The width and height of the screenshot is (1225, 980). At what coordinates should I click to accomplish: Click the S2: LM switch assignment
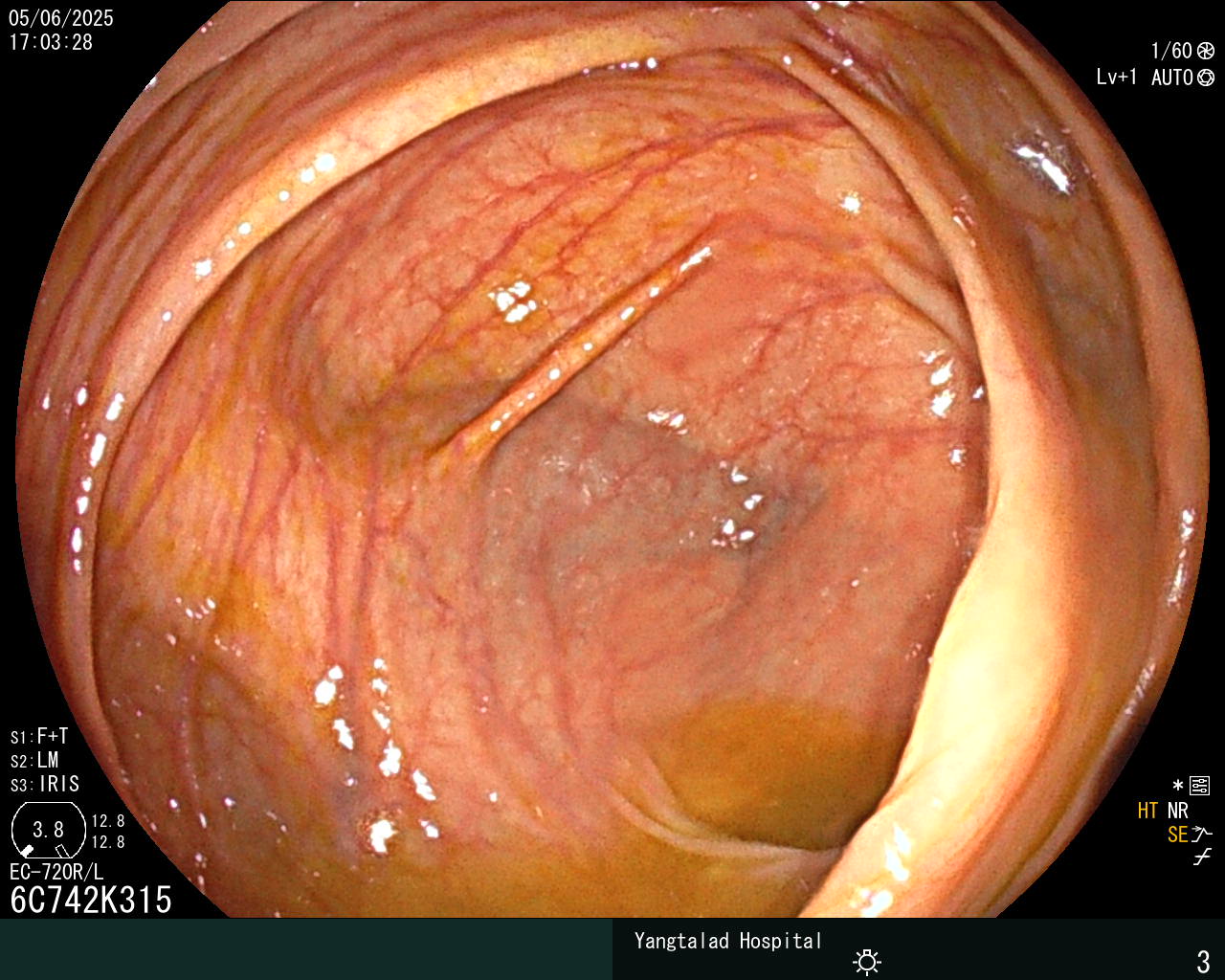(34, 760)
